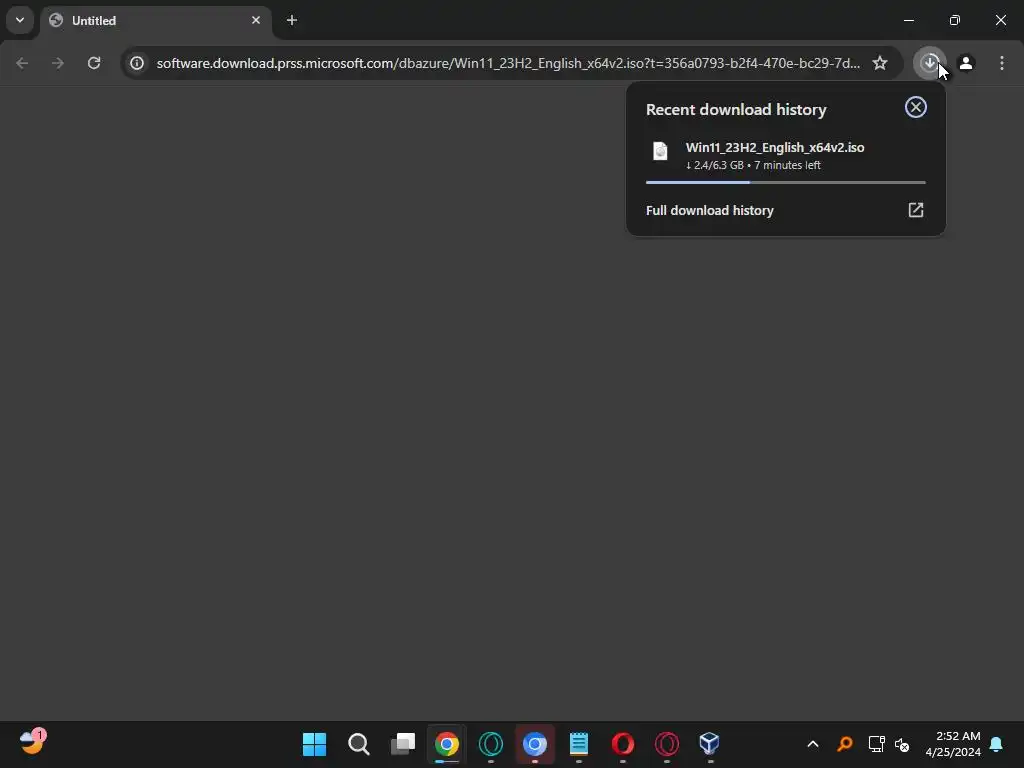Open the VirtualBox taskbar icon
Image resolution: width=1024 pixels, height=768 pixels.
click(x=710, y=744)
